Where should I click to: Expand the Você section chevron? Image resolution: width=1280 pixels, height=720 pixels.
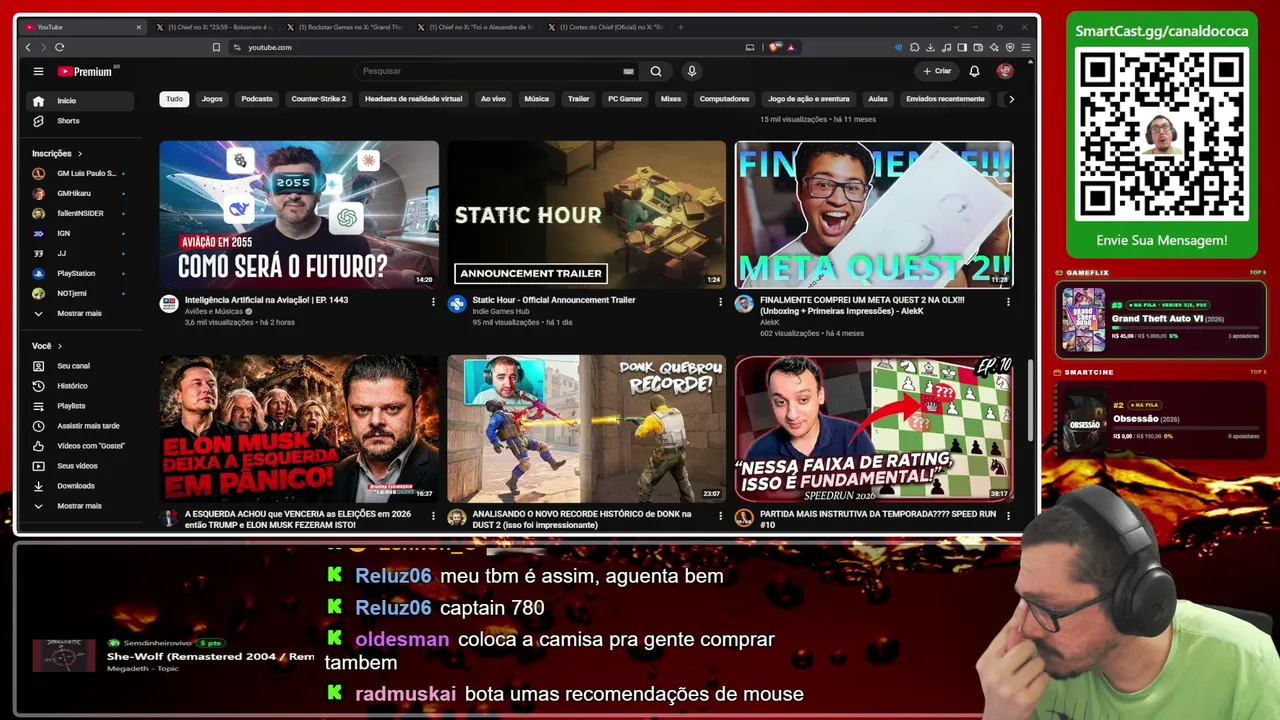point(60,346)
